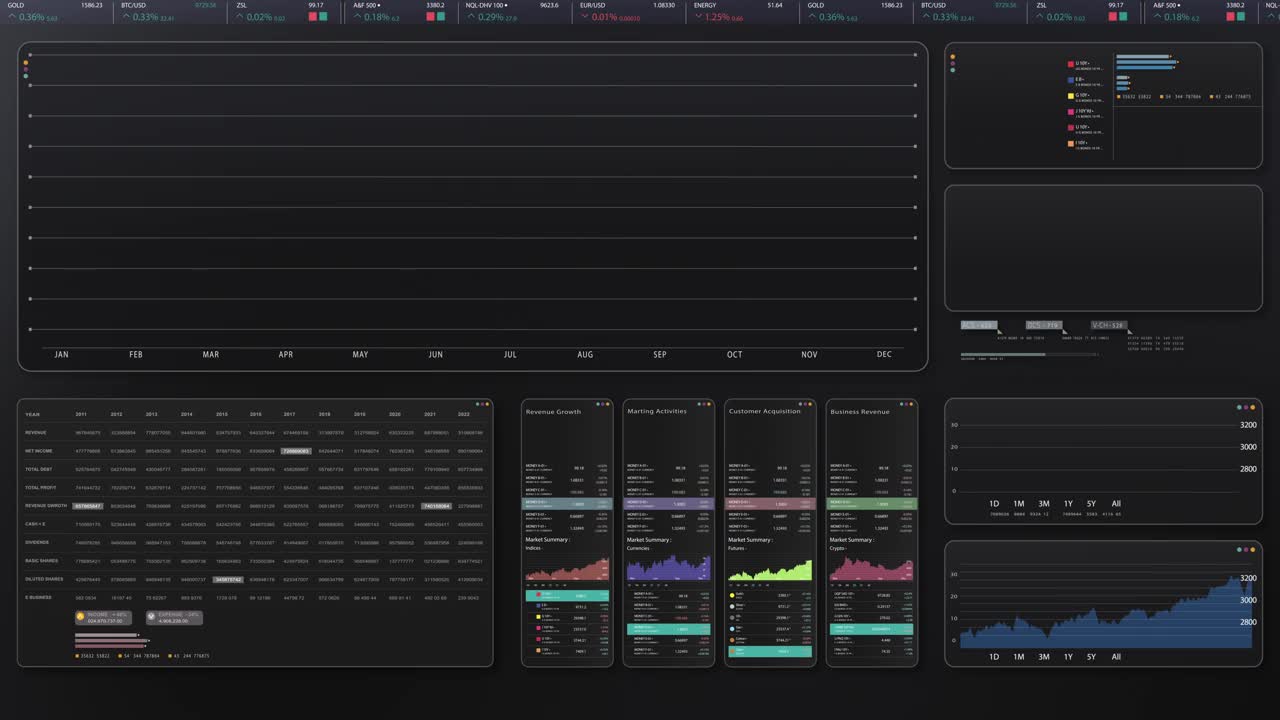Select the DIVIDENDS row label
Image resolution: width=1280 pixels, height=720 pixels.
coord(37,543)
